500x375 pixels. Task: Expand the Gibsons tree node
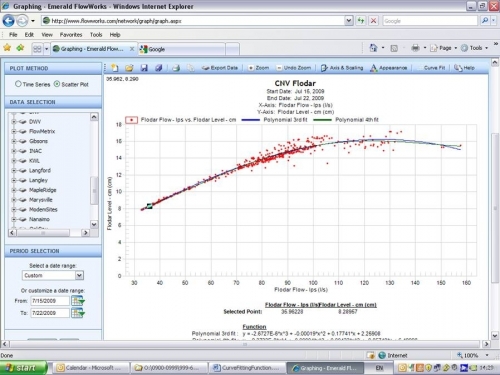pyautogui.click(x=14, y=141)
